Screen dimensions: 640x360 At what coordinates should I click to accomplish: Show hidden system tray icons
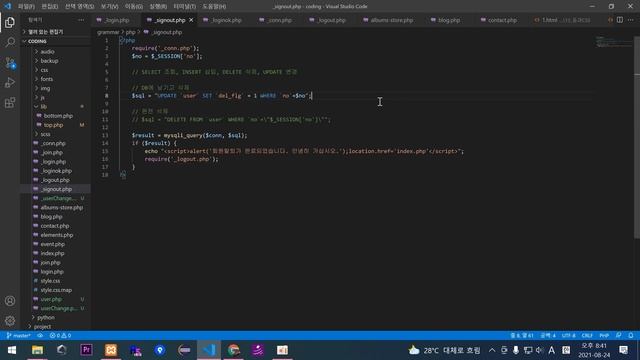[x=492, y=350]
